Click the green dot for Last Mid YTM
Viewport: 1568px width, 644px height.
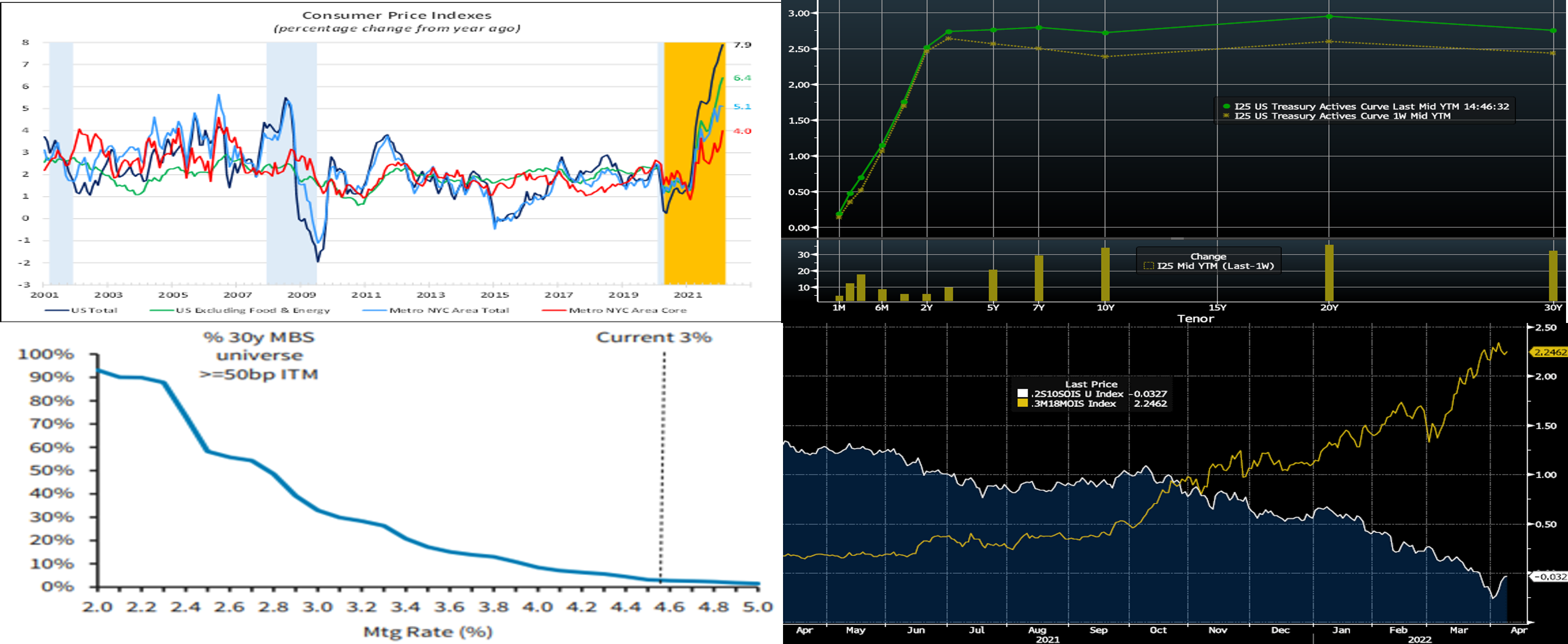[1227, 106]
